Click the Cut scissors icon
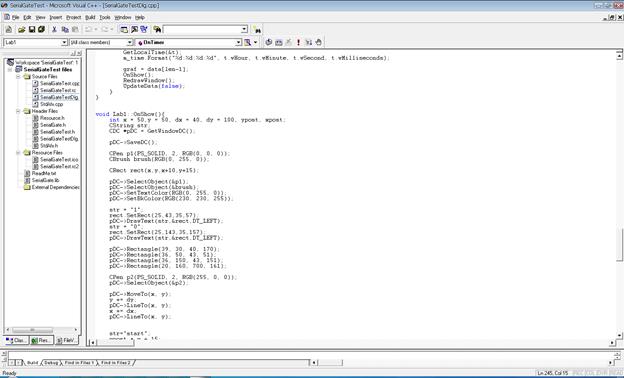 (x=55, y=29)
